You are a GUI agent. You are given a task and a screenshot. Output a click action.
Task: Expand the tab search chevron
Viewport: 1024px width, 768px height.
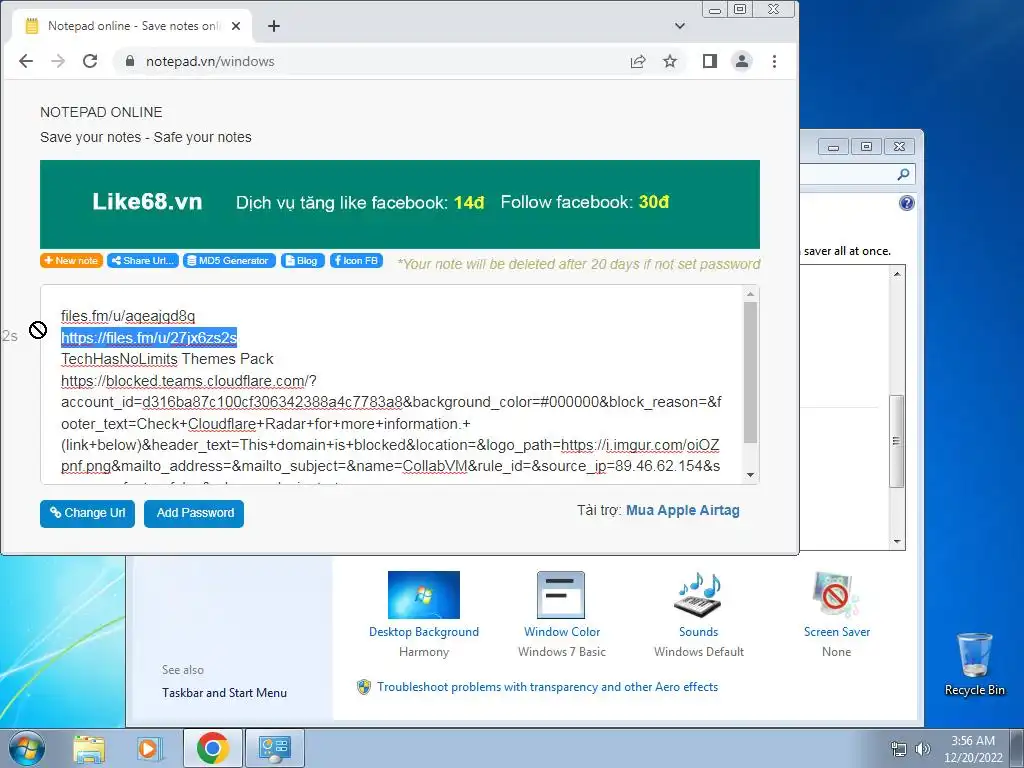tap(680, 26)
